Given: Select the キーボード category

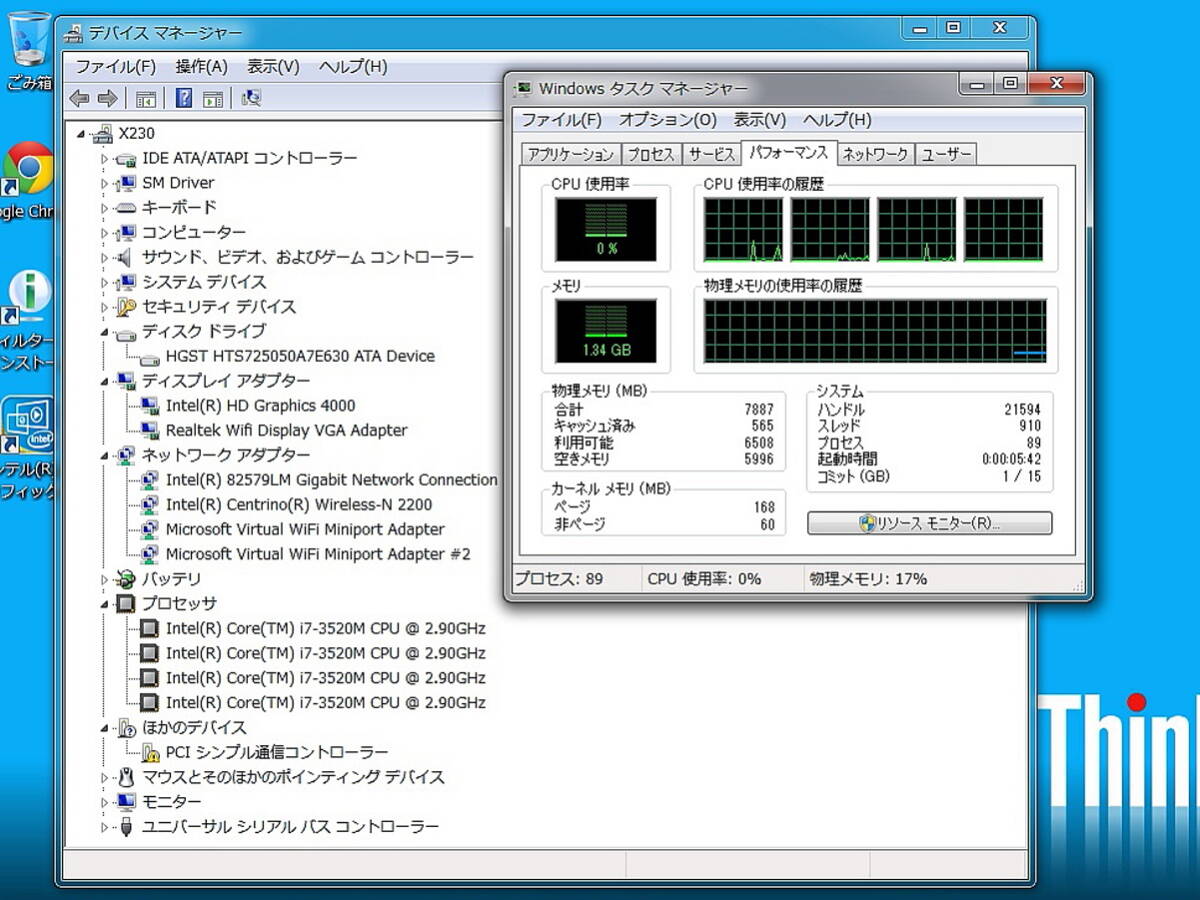Looking at the screenshot, I should click(x=179, y=207).
